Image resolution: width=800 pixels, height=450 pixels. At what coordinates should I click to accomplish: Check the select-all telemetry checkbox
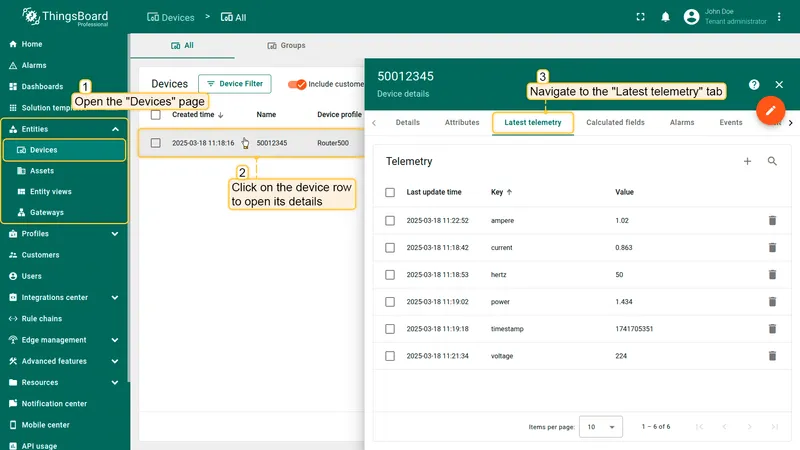[x=390, y=192]
